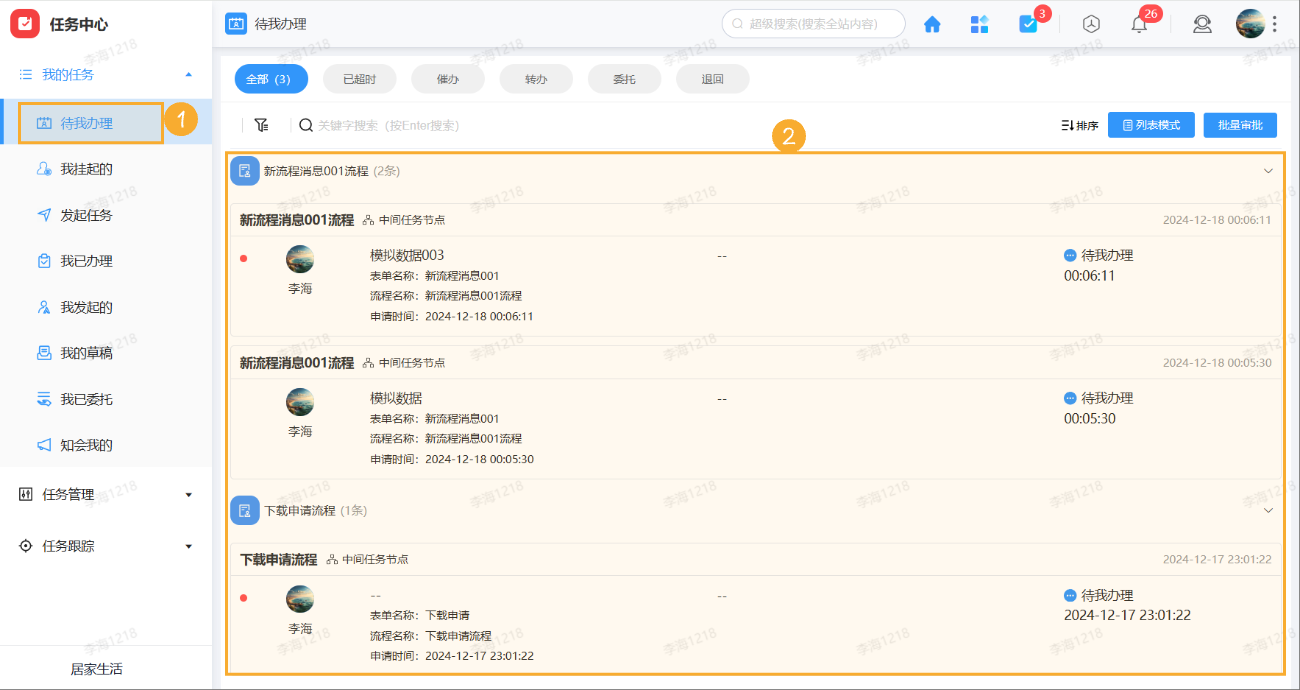This screenshot has height=690, width=1300.
Task: Click the customer service headset icon
Action: (x=1202, y=23)
